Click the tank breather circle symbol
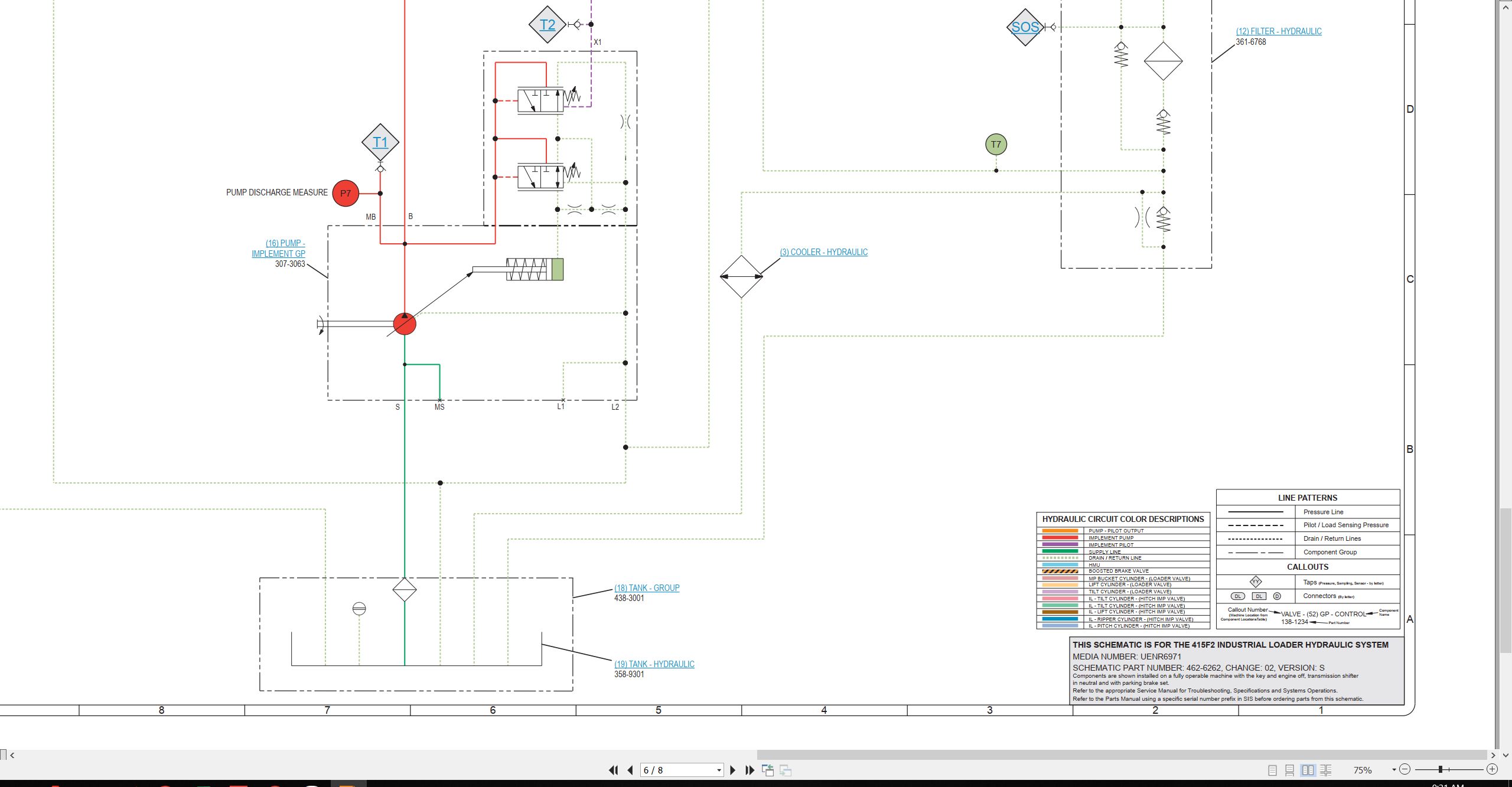 359,609
